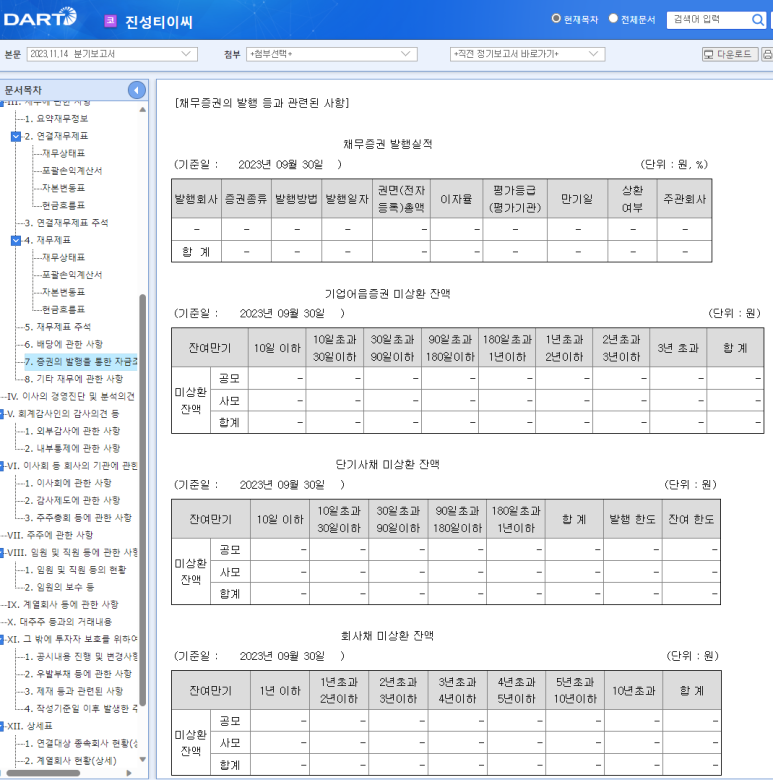This screenshot has height=780, width=773.
Task: Collapse the V. 회계감사인의 감사의견 등 node
Action: click(2, 414)
